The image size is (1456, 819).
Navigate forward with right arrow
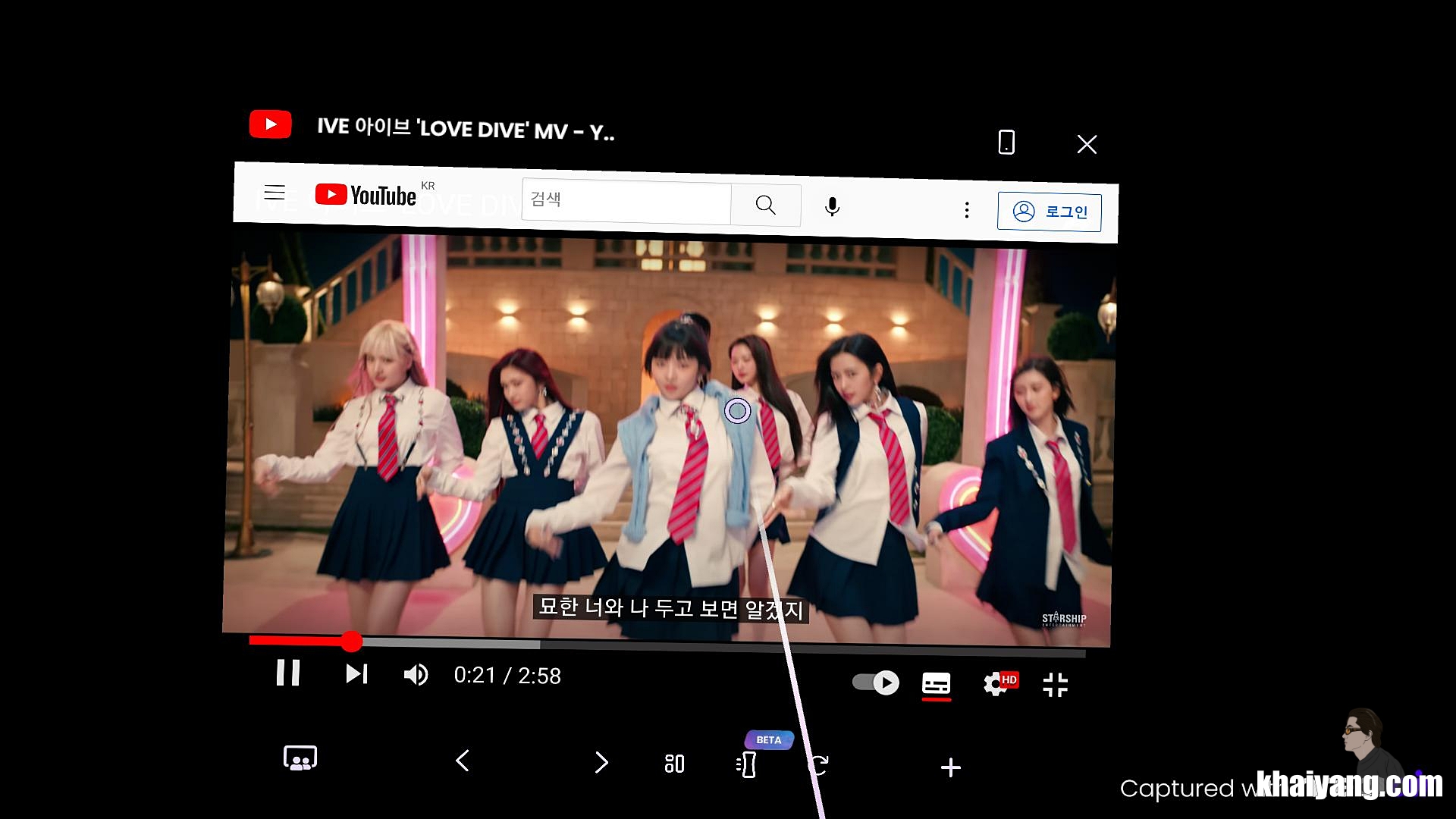[x=601, y=762]
